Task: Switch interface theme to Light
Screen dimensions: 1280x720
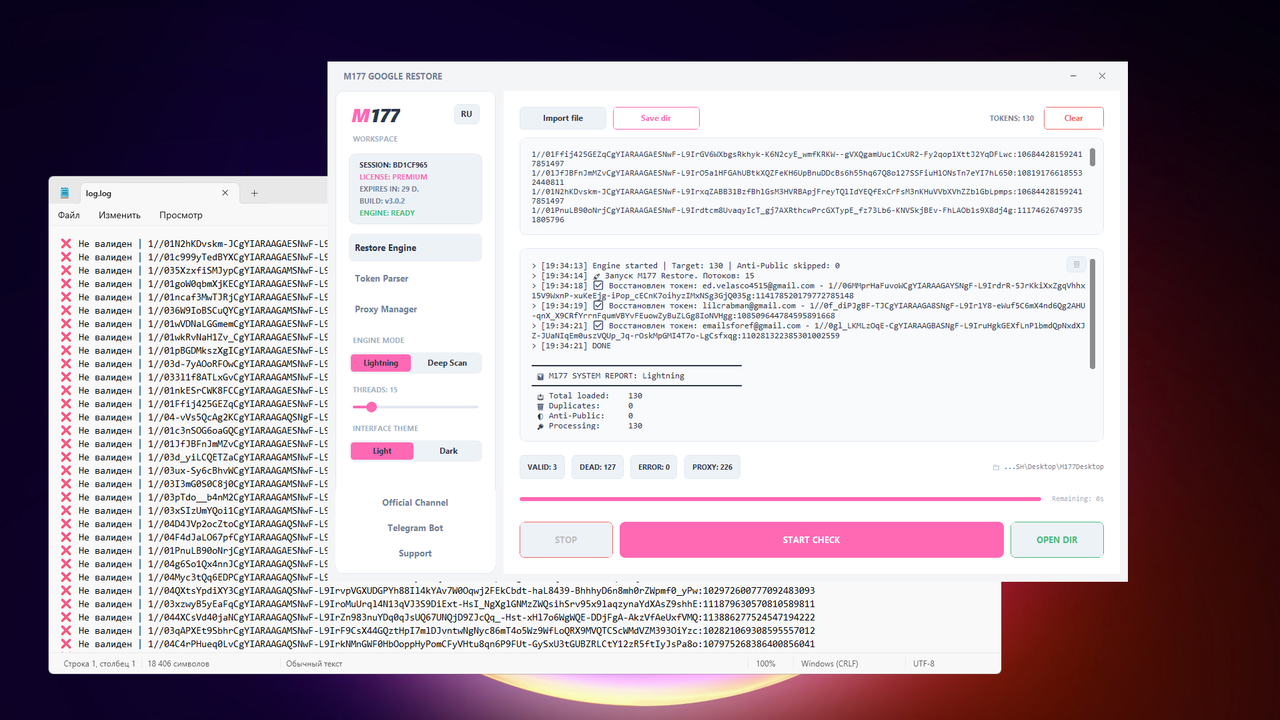Action: click(382, 451)
